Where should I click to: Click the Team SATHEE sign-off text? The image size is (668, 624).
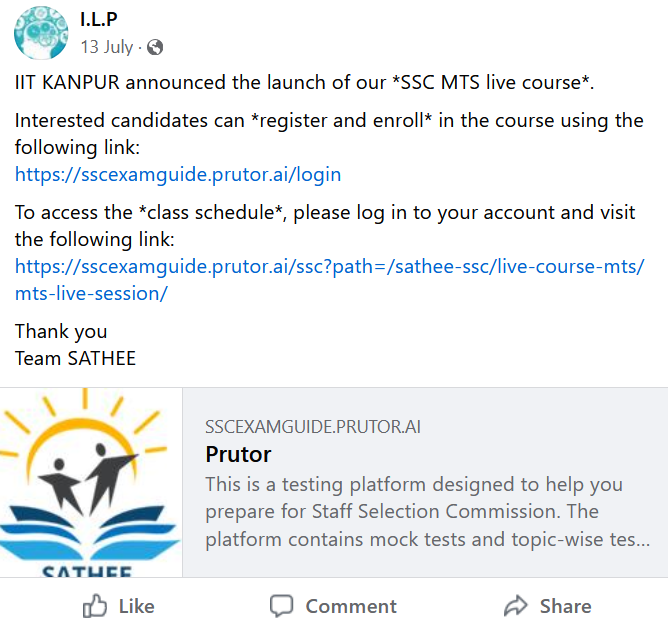tap(75, 357)
